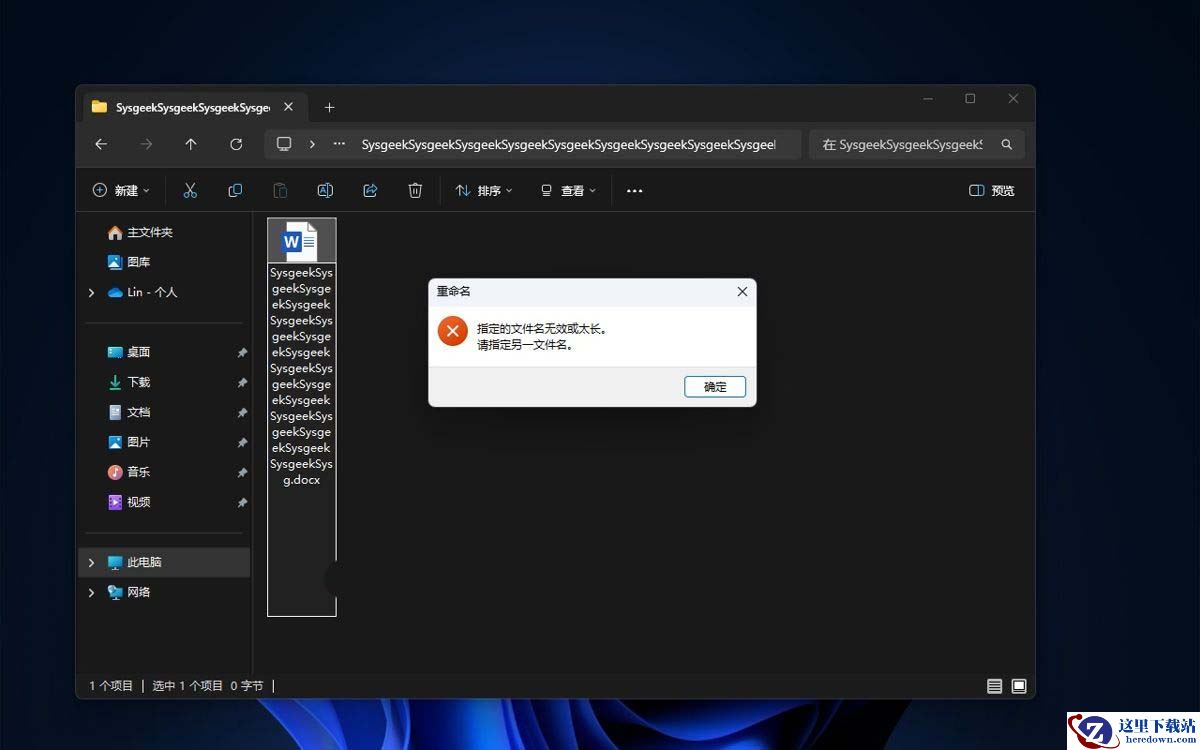The width and height of the screenshot is (1200, 750).
Task: Open 桌面 in quick access
Action: point(129,352)
